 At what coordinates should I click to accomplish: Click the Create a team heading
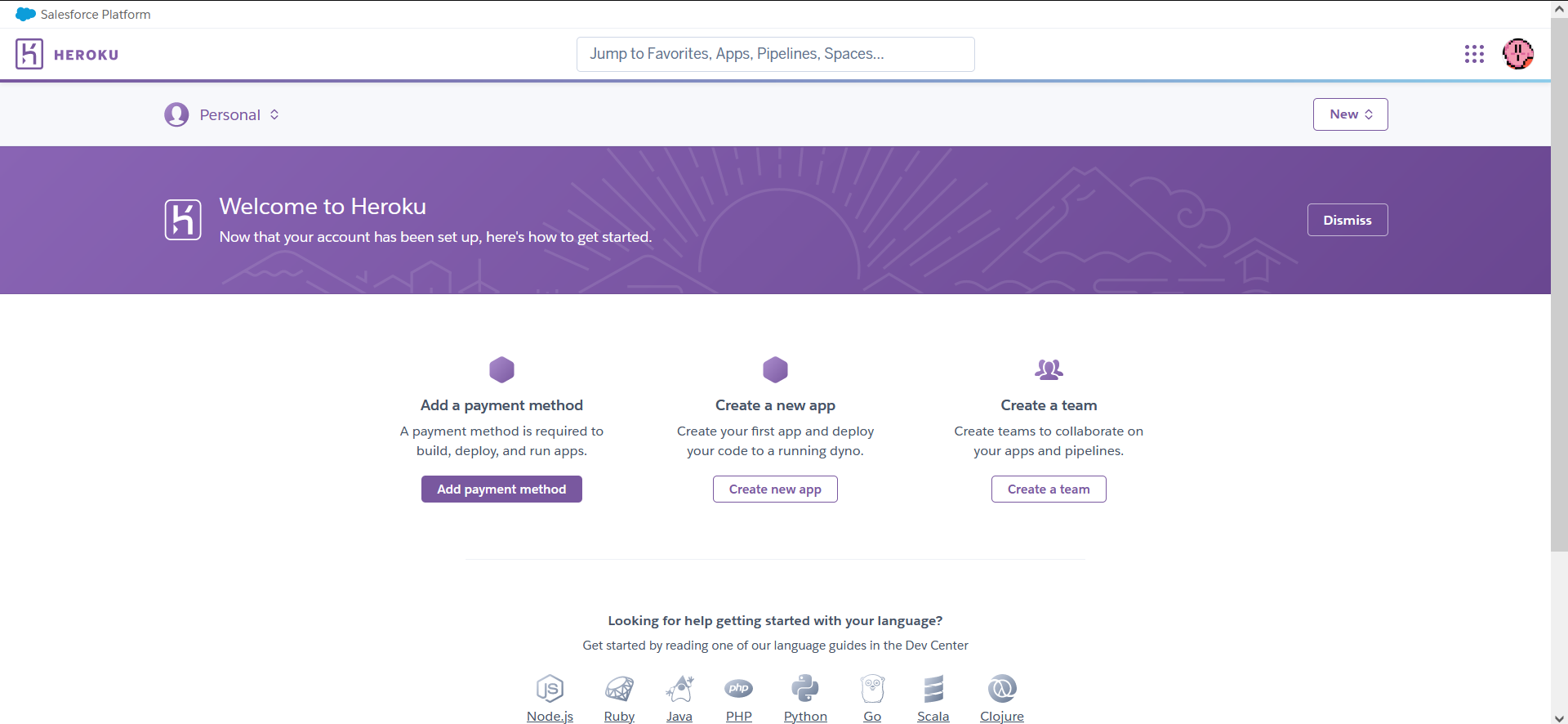click(1049, 405)
